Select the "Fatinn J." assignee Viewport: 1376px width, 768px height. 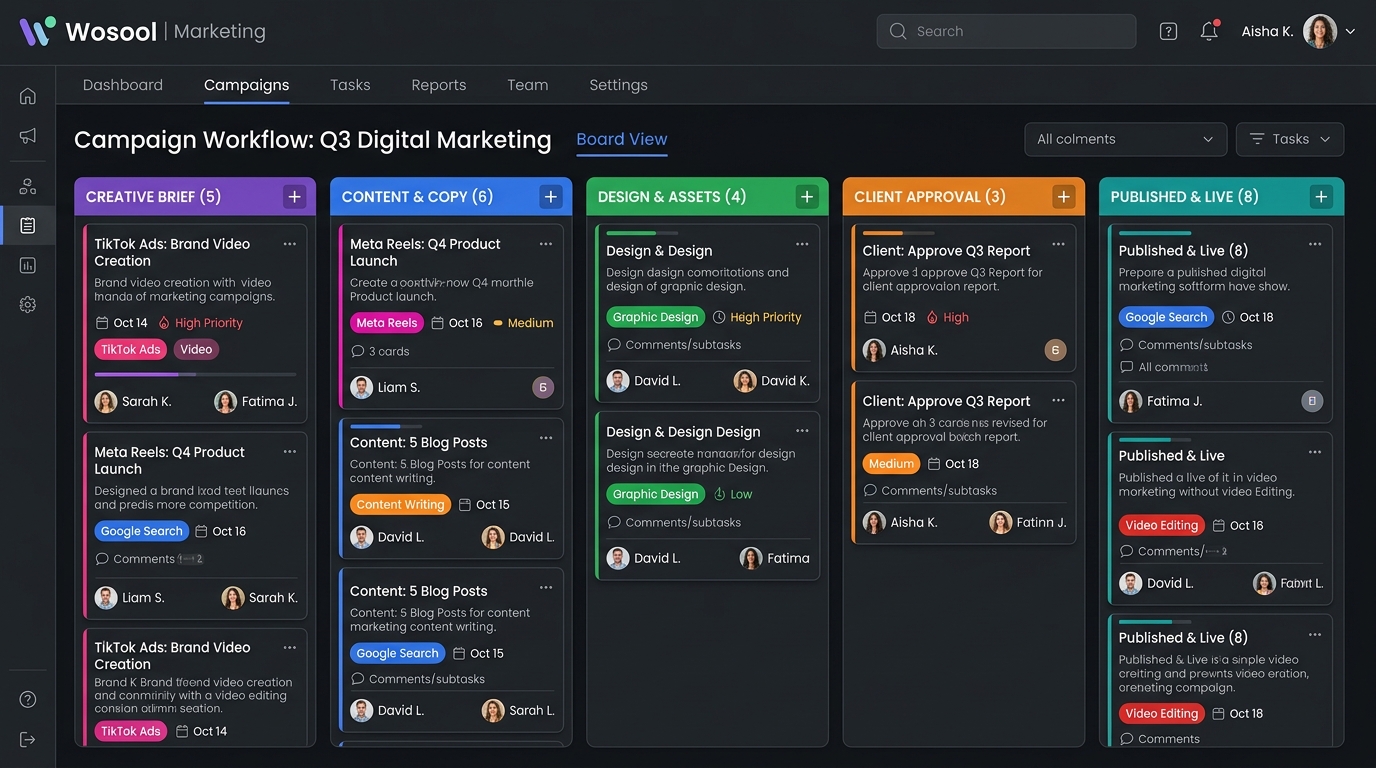(1028, 522)
